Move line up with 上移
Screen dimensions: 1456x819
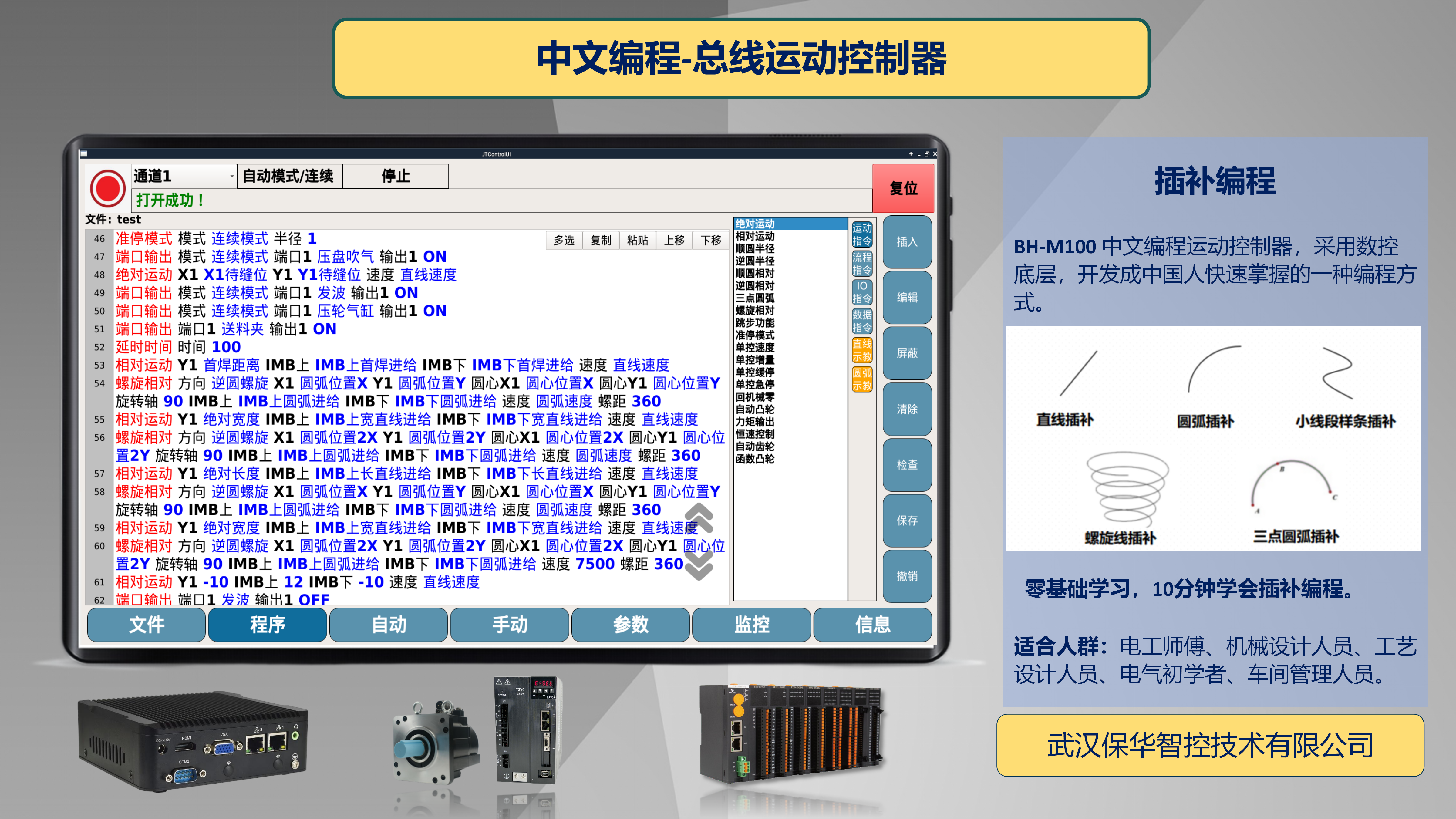(x=674, y=240)
